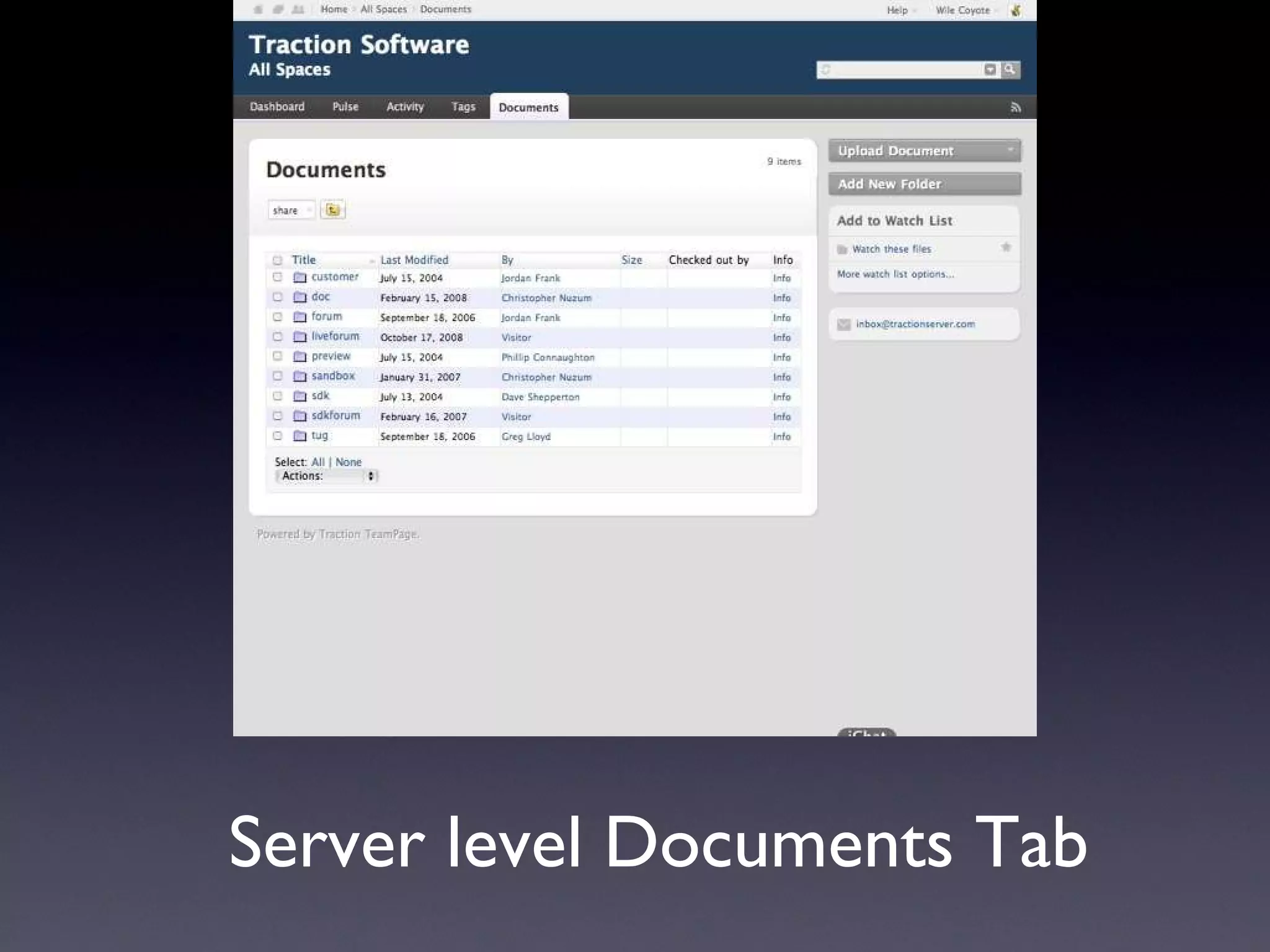This screenshot has width=1270, height=952.
Task: Open the Actions dropdown
Action: tap(326, 476)
